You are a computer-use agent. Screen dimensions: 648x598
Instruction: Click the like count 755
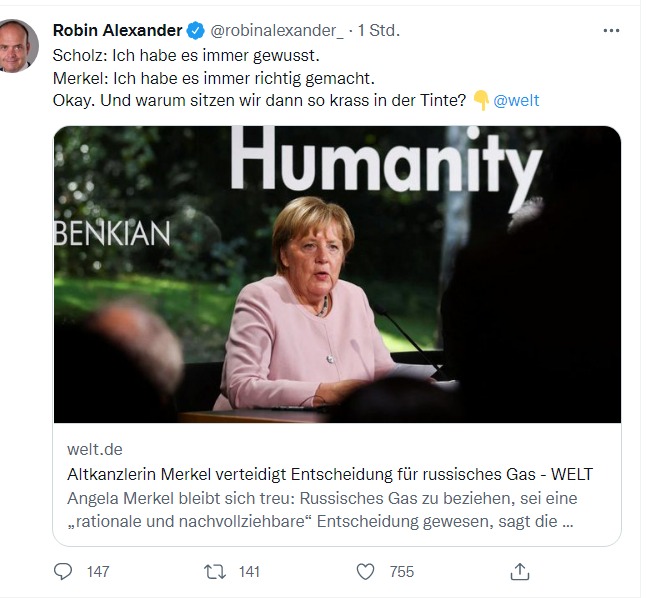point(401,572)
